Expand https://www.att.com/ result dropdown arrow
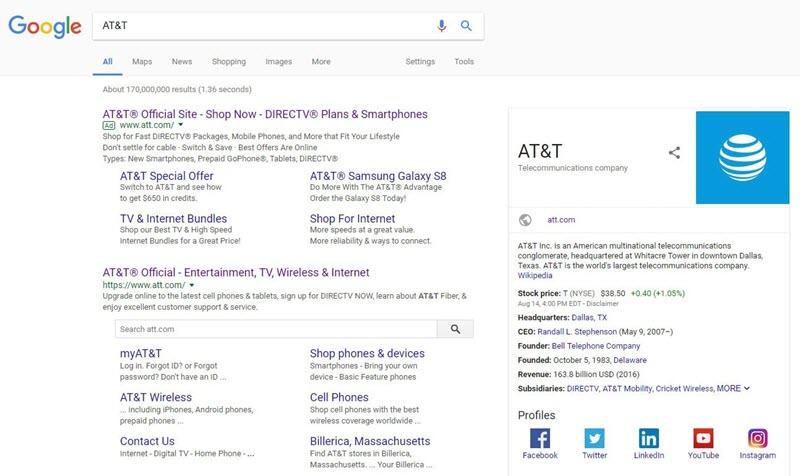This screenshot has width=800, height=476. [x=192, y=285]
